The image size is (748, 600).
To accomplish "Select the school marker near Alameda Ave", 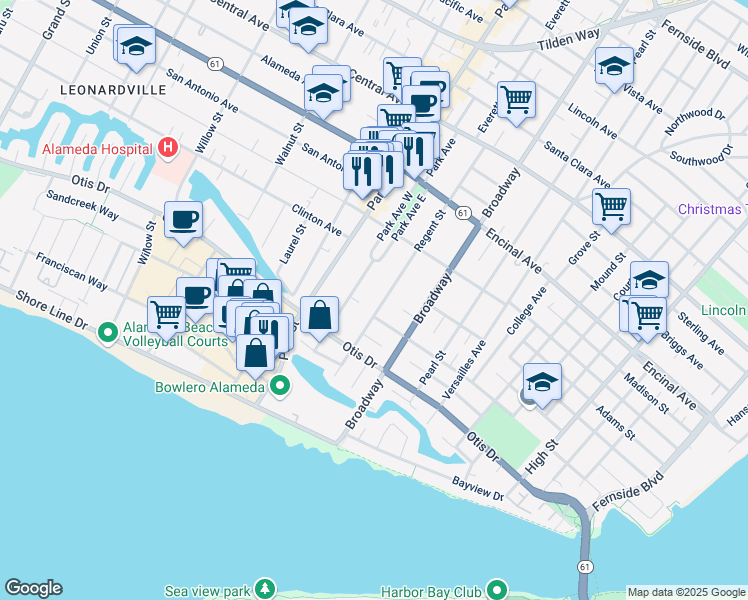I will (x=323, y=94).
